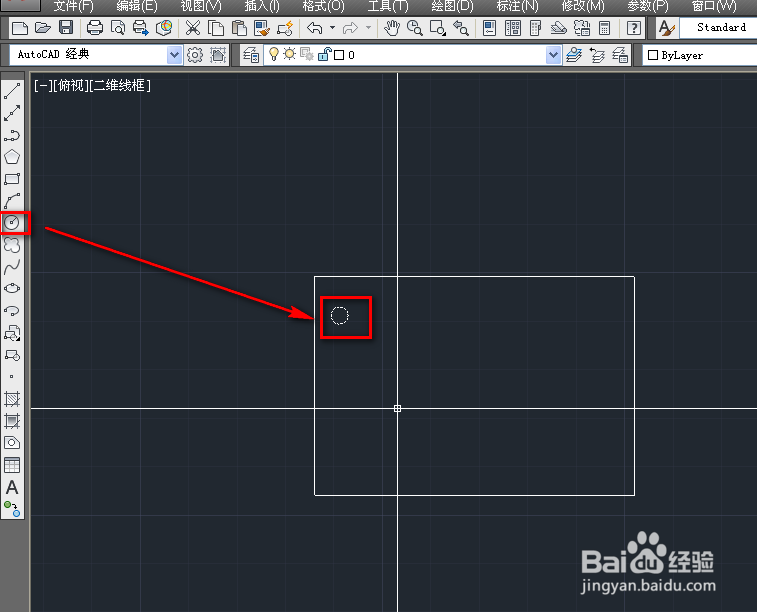Open the [二维线框] visual style menu
The image size is (757, 612).
pyautogui.click(x=120, y=86)
